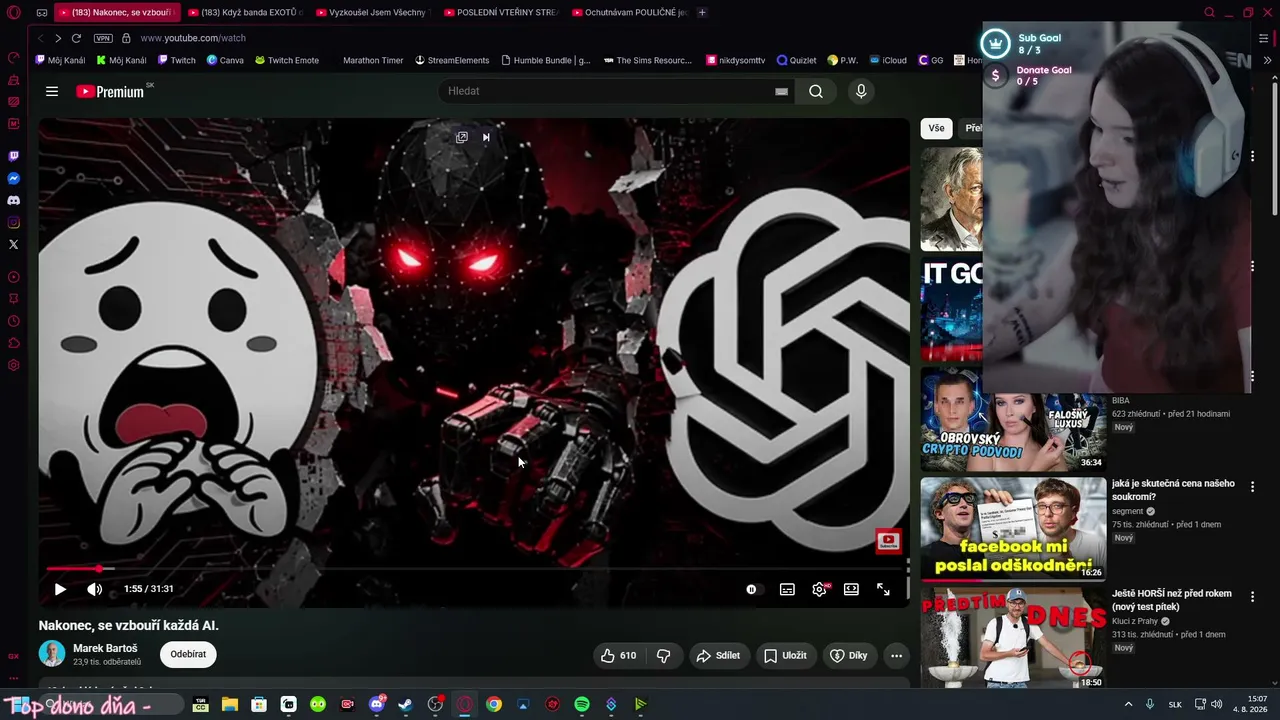The width and height of the screenshot is (1280, 720).
Task: Open the iCloud bookmark
Action: tap(888, 60)
